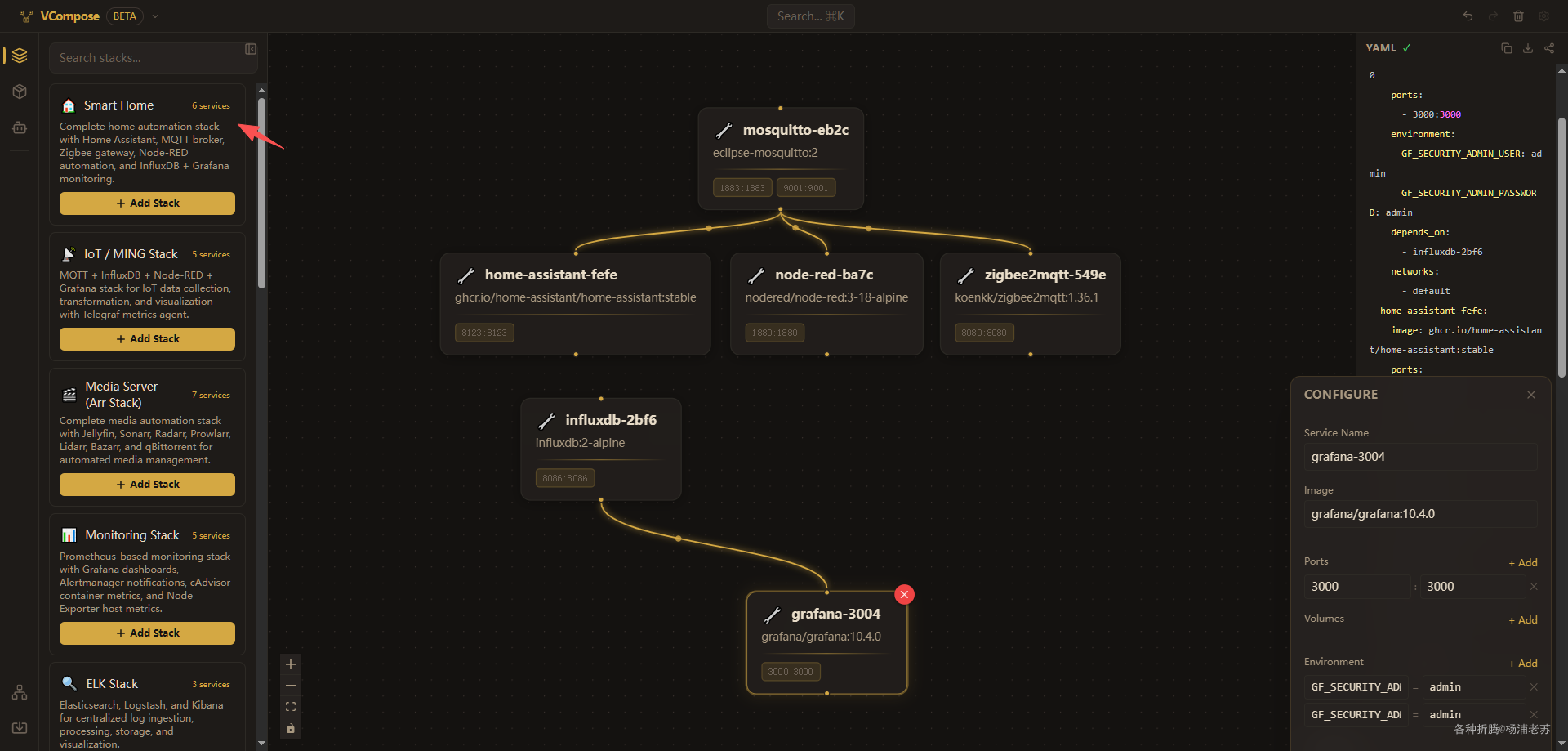Image resolution: width=1568 pixels, height=751 pixels.
Task: Click the VCompose logo icon
Action: click(26, 16)
